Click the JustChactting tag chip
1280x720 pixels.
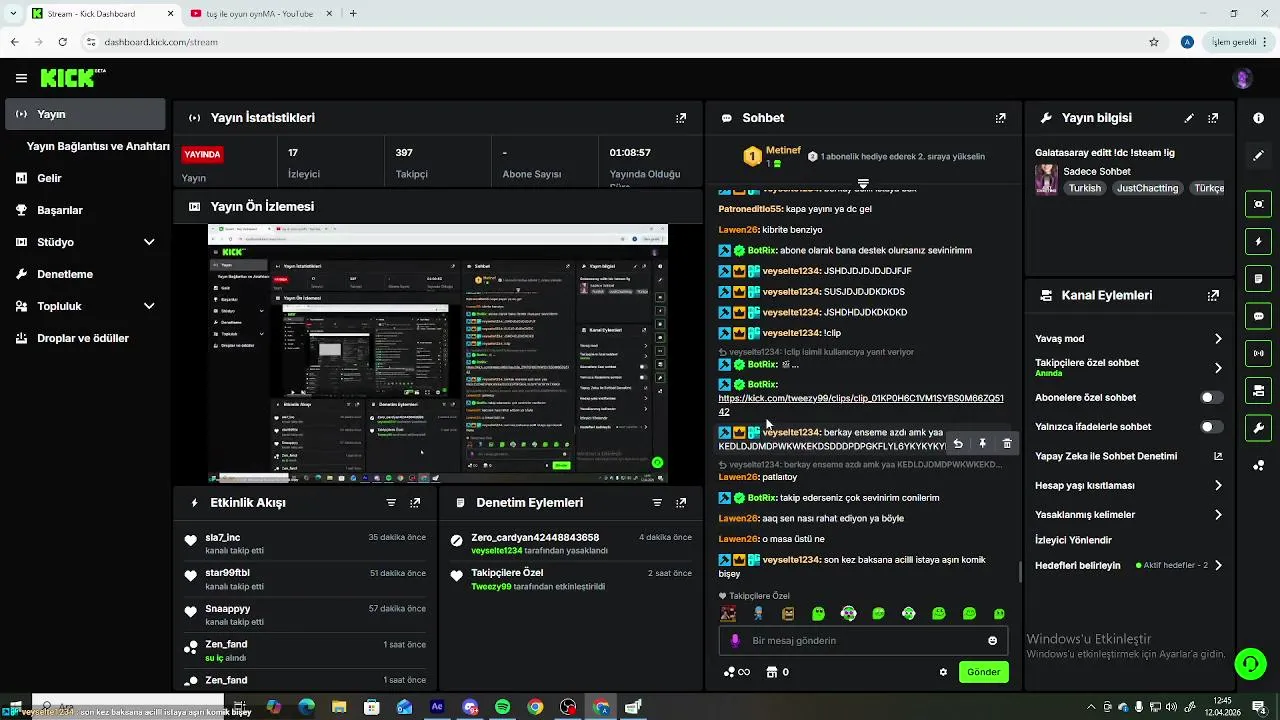1147,188
